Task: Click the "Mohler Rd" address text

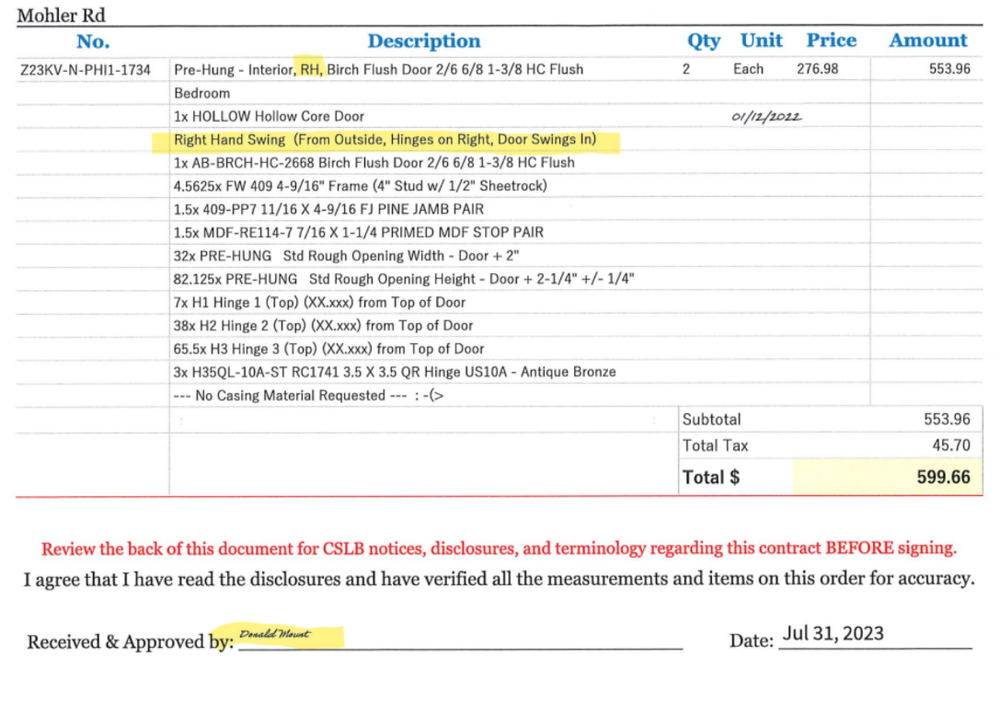Action: pos(60,15)
